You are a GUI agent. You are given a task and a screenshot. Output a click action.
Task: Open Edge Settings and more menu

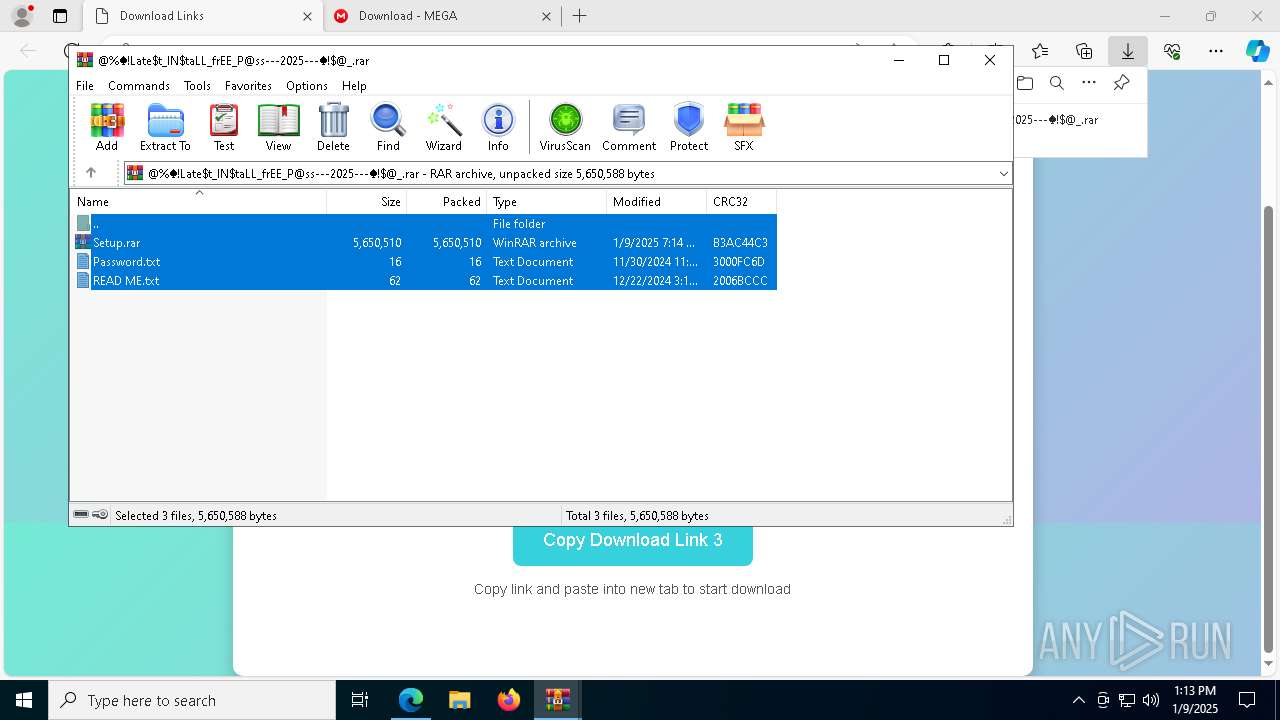1216,51
